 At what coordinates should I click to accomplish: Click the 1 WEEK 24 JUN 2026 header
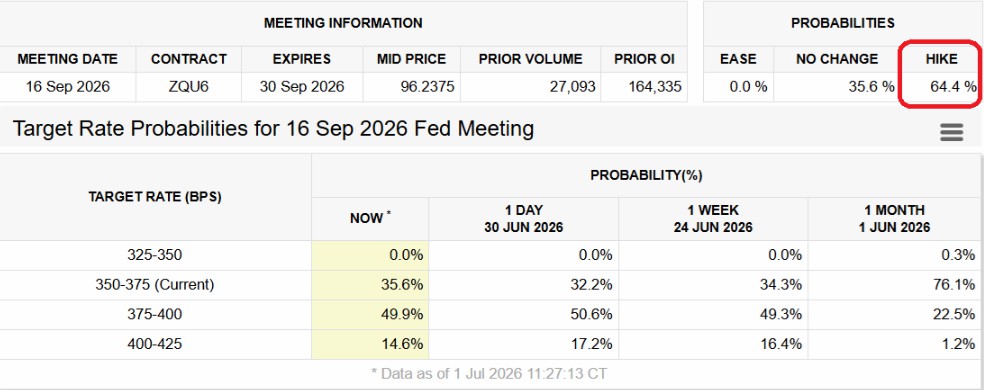pos(714,219)
